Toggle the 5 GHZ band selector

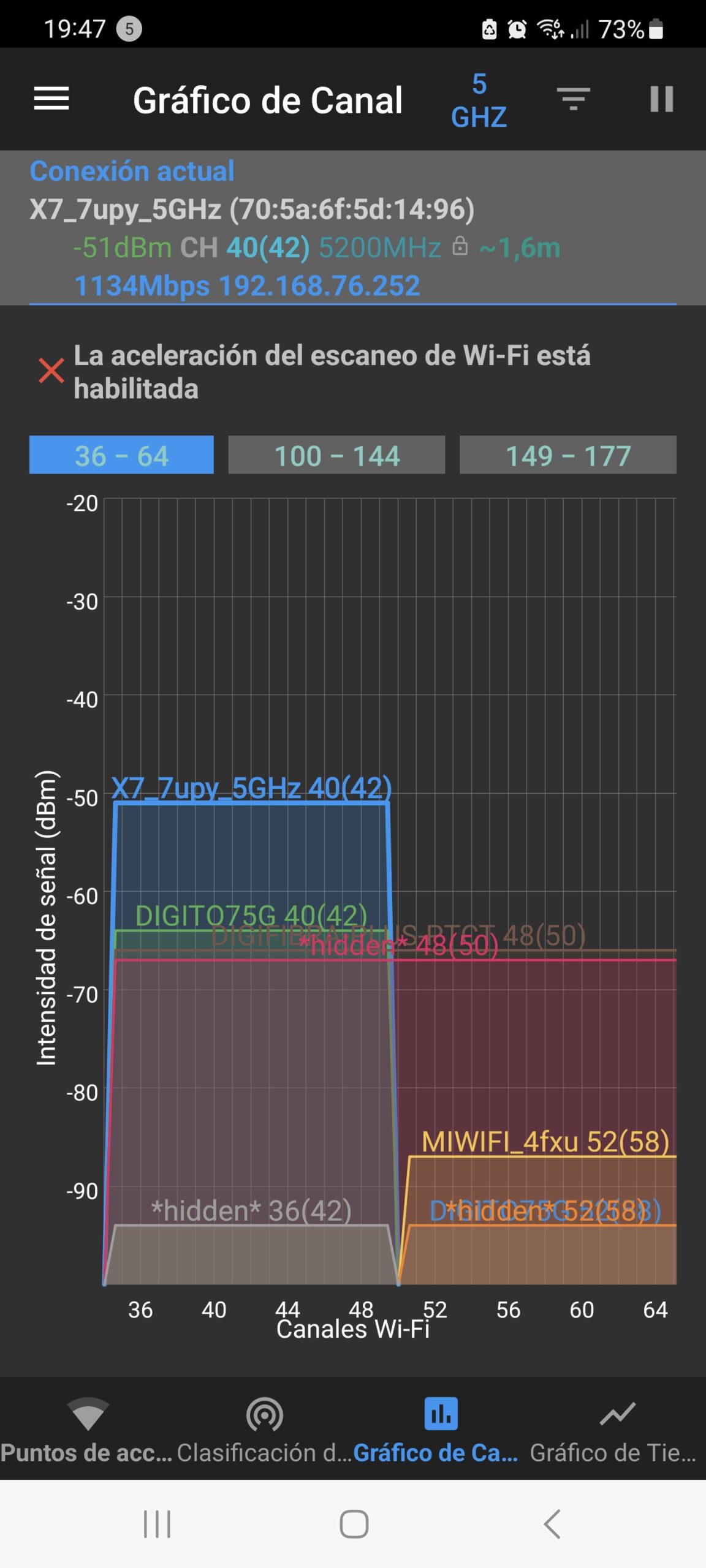tap(479, 100)
